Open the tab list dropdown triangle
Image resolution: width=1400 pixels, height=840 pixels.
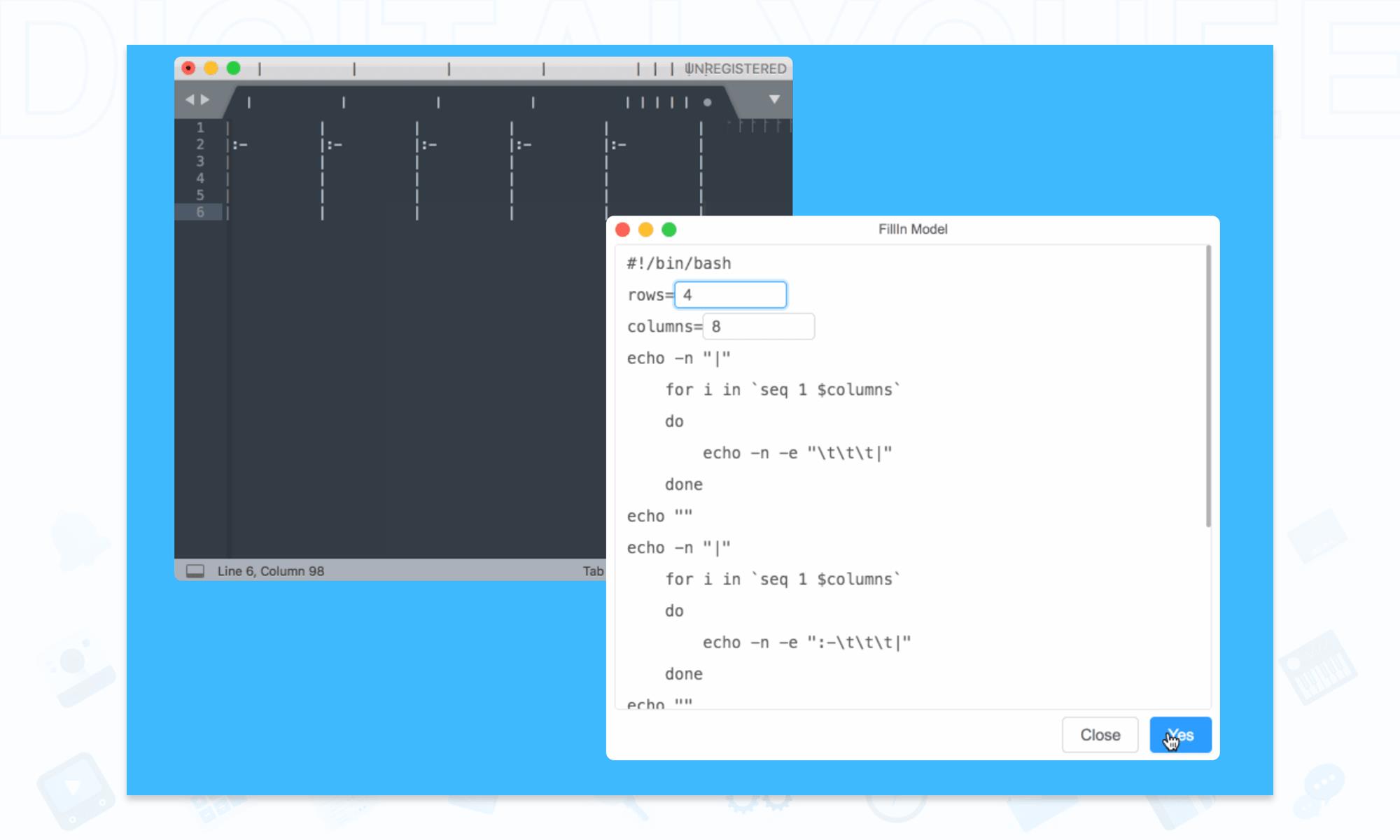pos(774,99)
